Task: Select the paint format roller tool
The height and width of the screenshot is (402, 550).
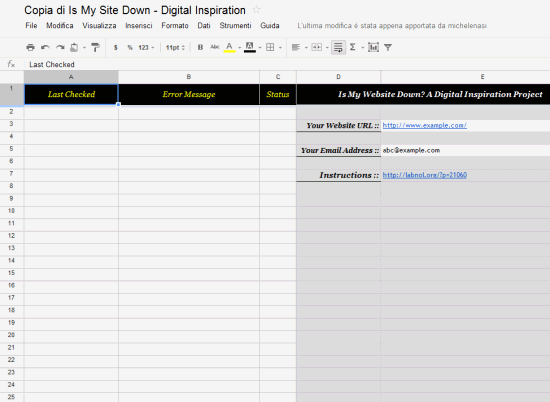Action: [95, 47]
